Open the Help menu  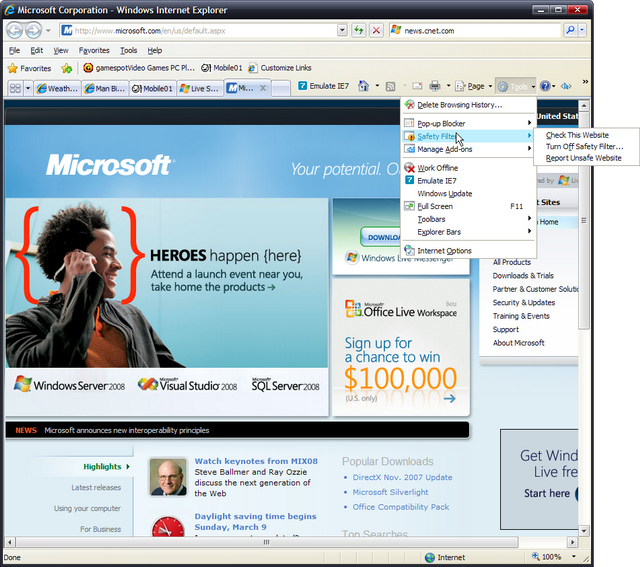click(155, 50)
